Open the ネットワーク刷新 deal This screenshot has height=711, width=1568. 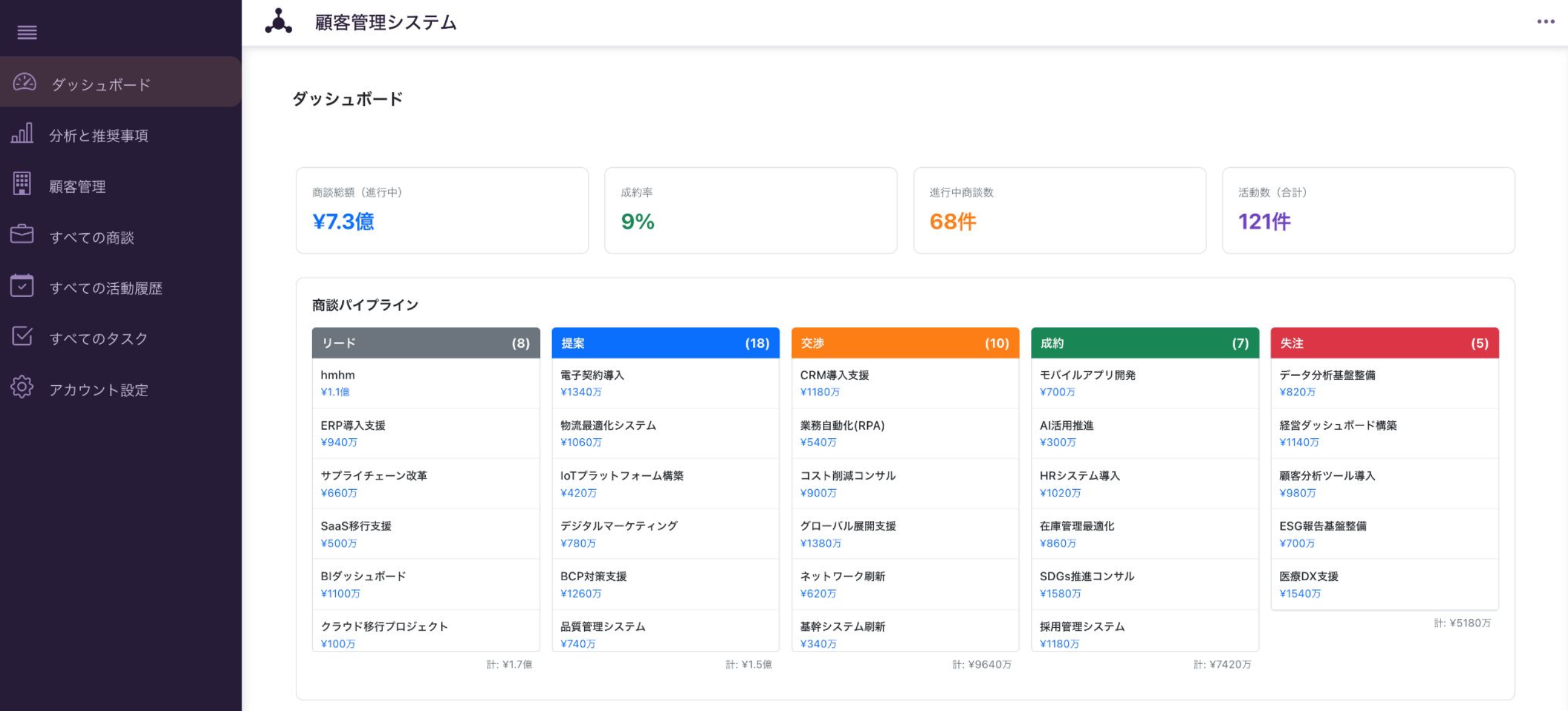click(905, 584)
